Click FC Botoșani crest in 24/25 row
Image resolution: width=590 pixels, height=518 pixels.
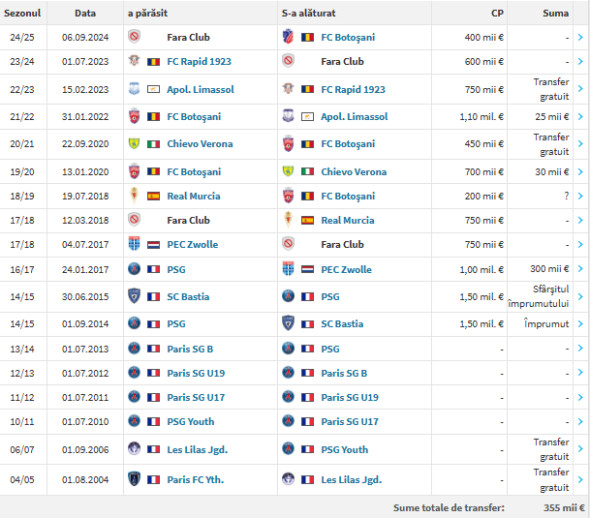coord(288,37)
